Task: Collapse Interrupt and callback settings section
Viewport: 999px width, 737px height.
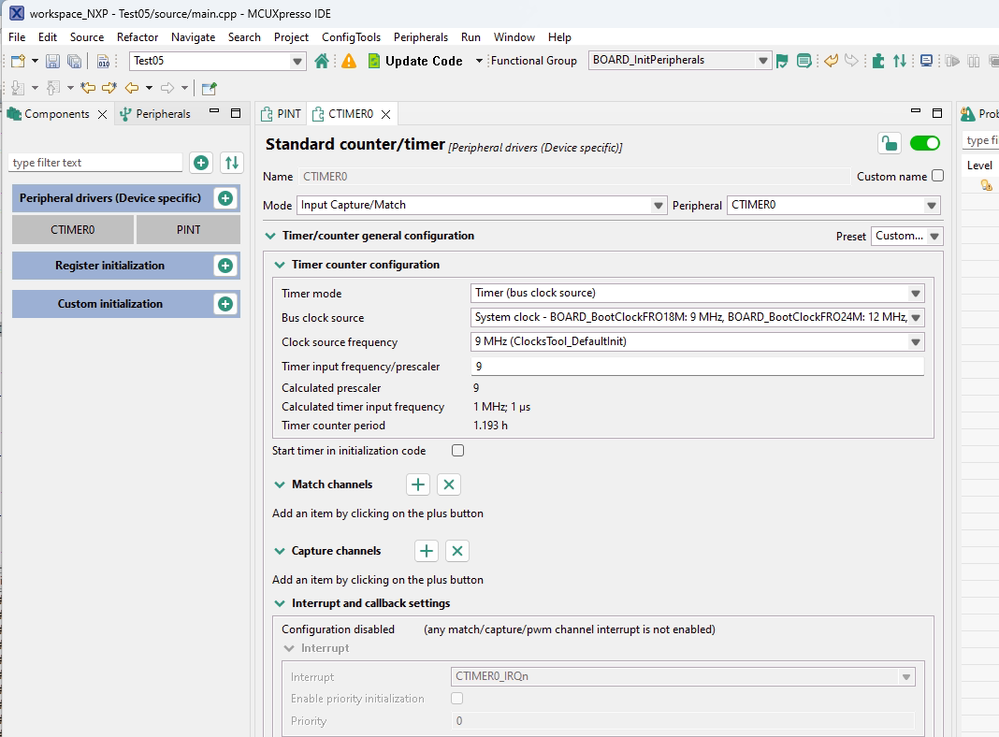Action: 280,603
